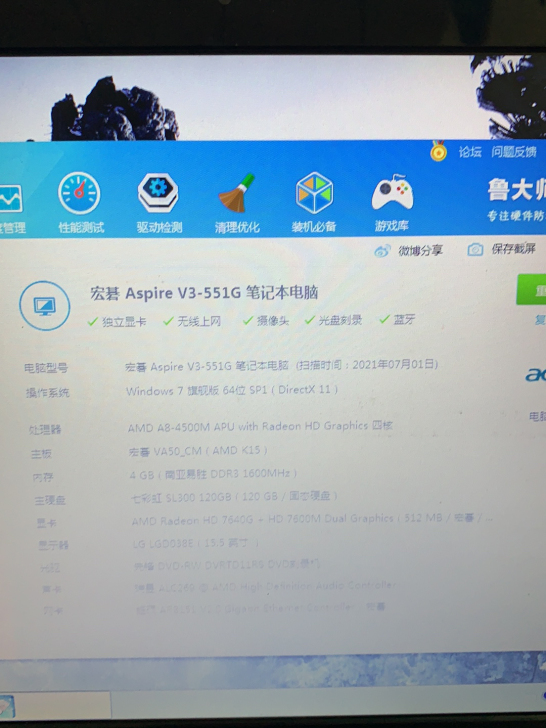Click the Weibo logo icon
The width and height of the screenshot is (546, 728).
tap(382, 251)
